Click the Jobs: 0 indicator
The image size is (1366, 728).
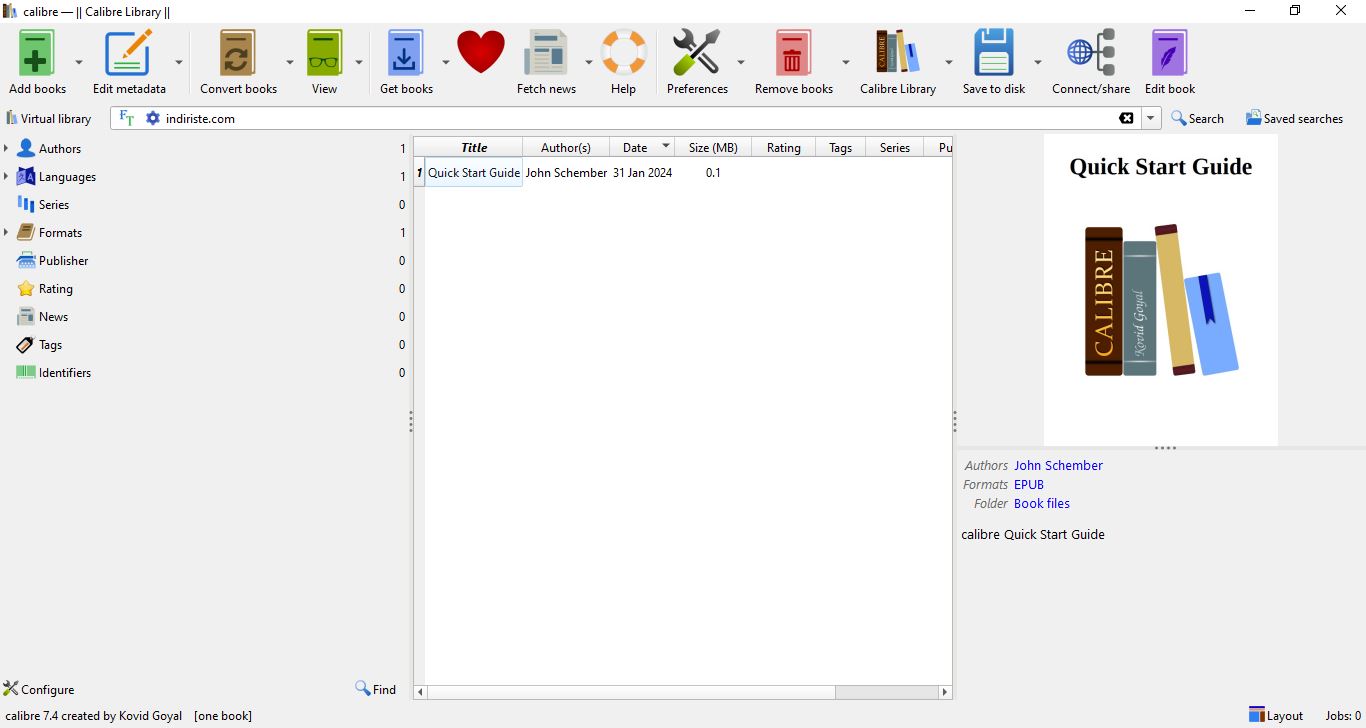[x=1343, y=715]
